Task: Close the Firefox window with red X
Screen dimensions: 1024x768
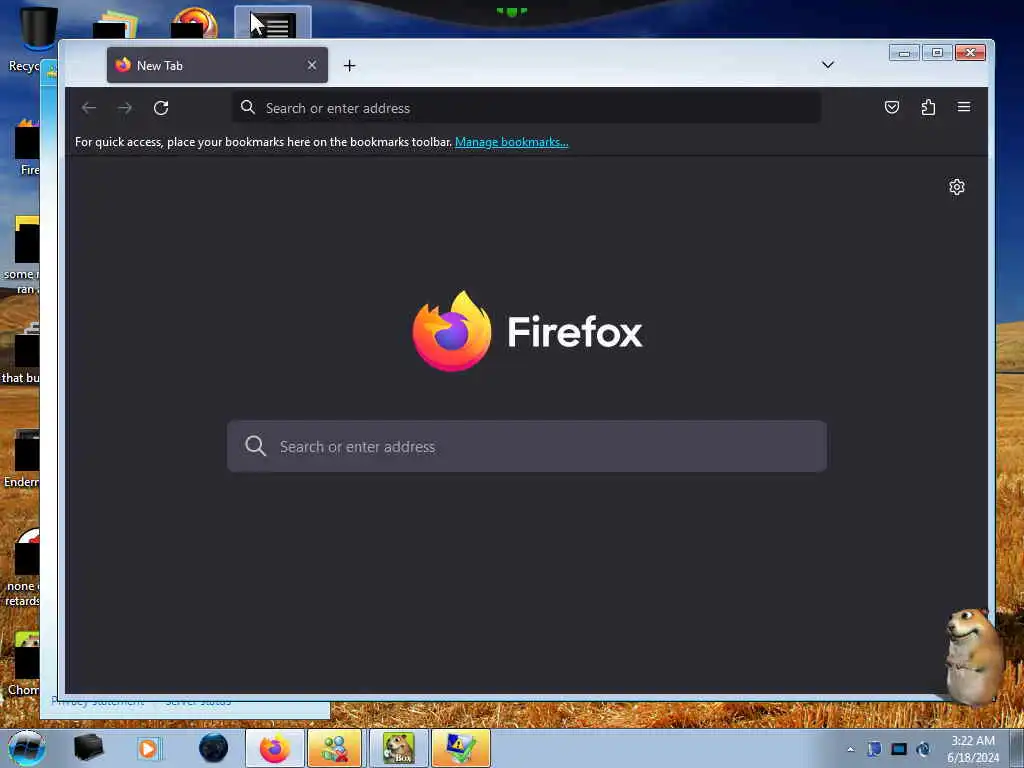Action: pyautogui.click(x=970, y=52)
